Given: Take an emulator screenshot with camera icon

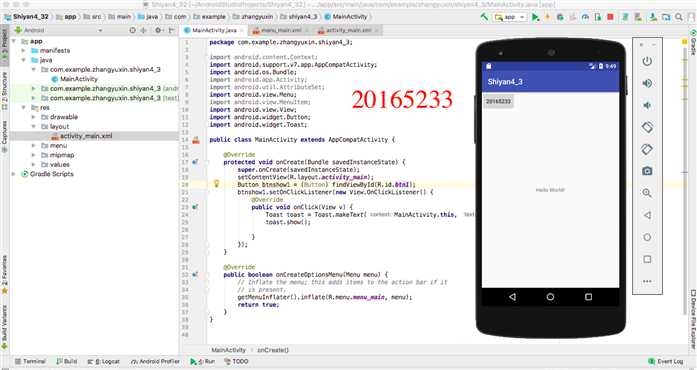Looking at the screenshot, I should click(647, 171).
